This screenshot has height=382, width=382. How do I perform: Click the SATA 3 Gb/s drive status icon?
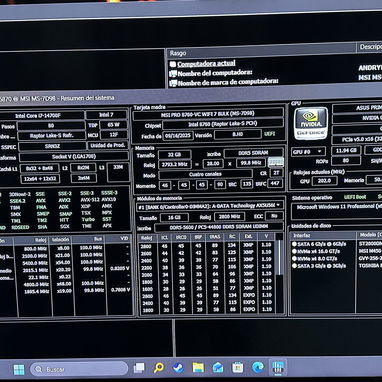[294, 266]
